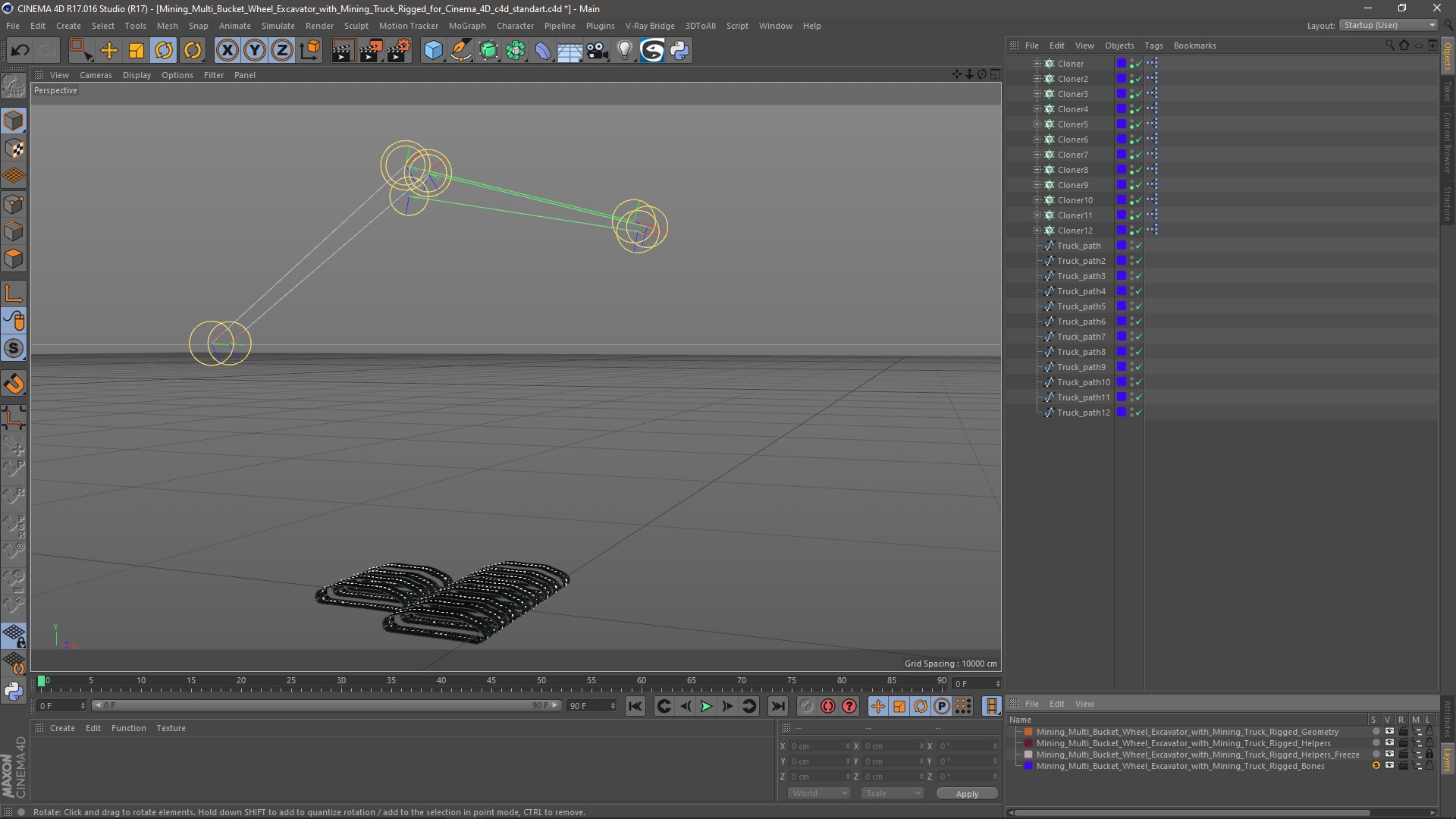
Task: Open viewport Cameras menu
Action: pyautogui.click(x=96, y=75)
